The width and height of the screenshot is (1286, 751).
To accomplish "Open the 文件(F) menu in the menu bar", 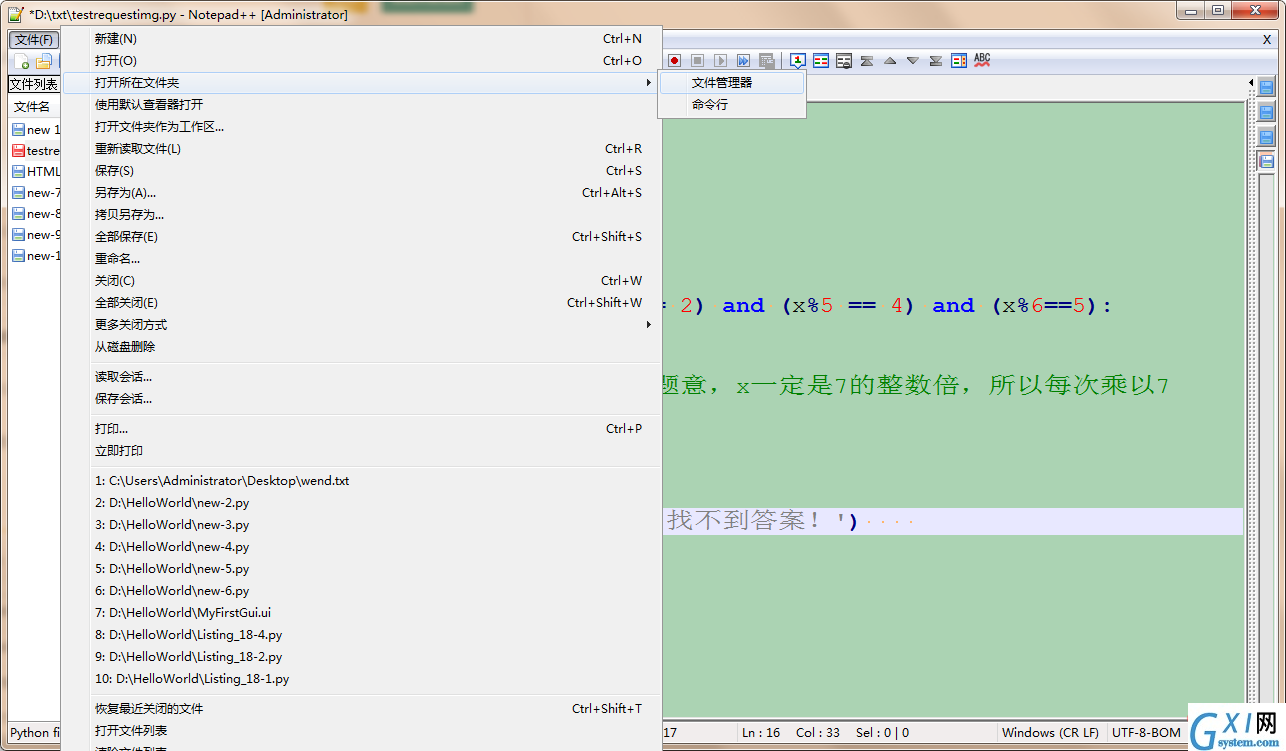I will (x=34, y=40).
